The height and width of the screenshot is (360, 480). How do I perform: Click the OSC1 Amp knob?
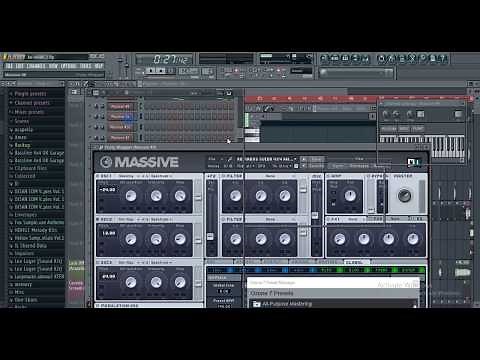click(x=180, y=196)
